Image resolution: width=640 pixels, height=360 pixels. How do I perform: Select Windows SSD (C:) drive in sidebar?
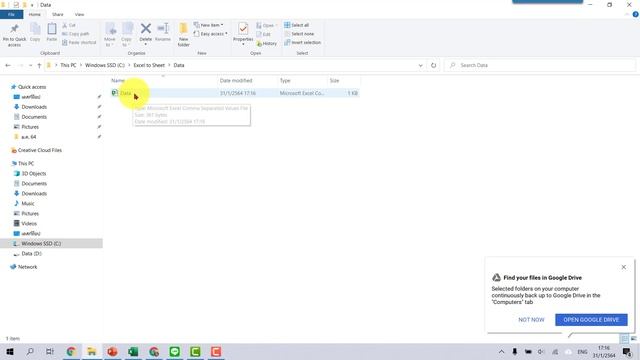coord(51,243)
